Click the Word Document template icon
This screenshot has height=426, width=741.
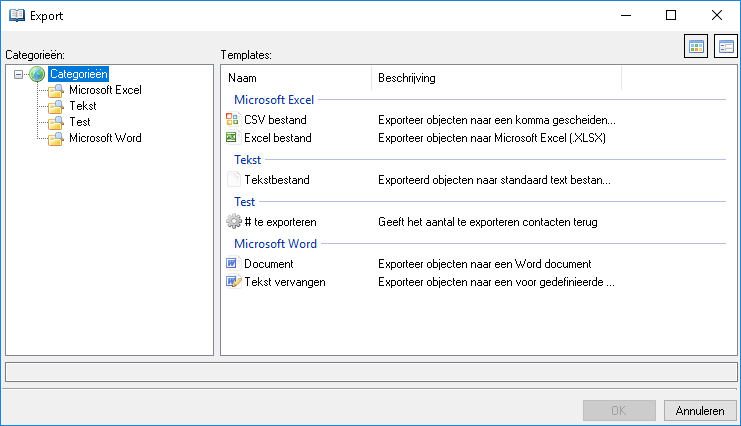(233, 264)
